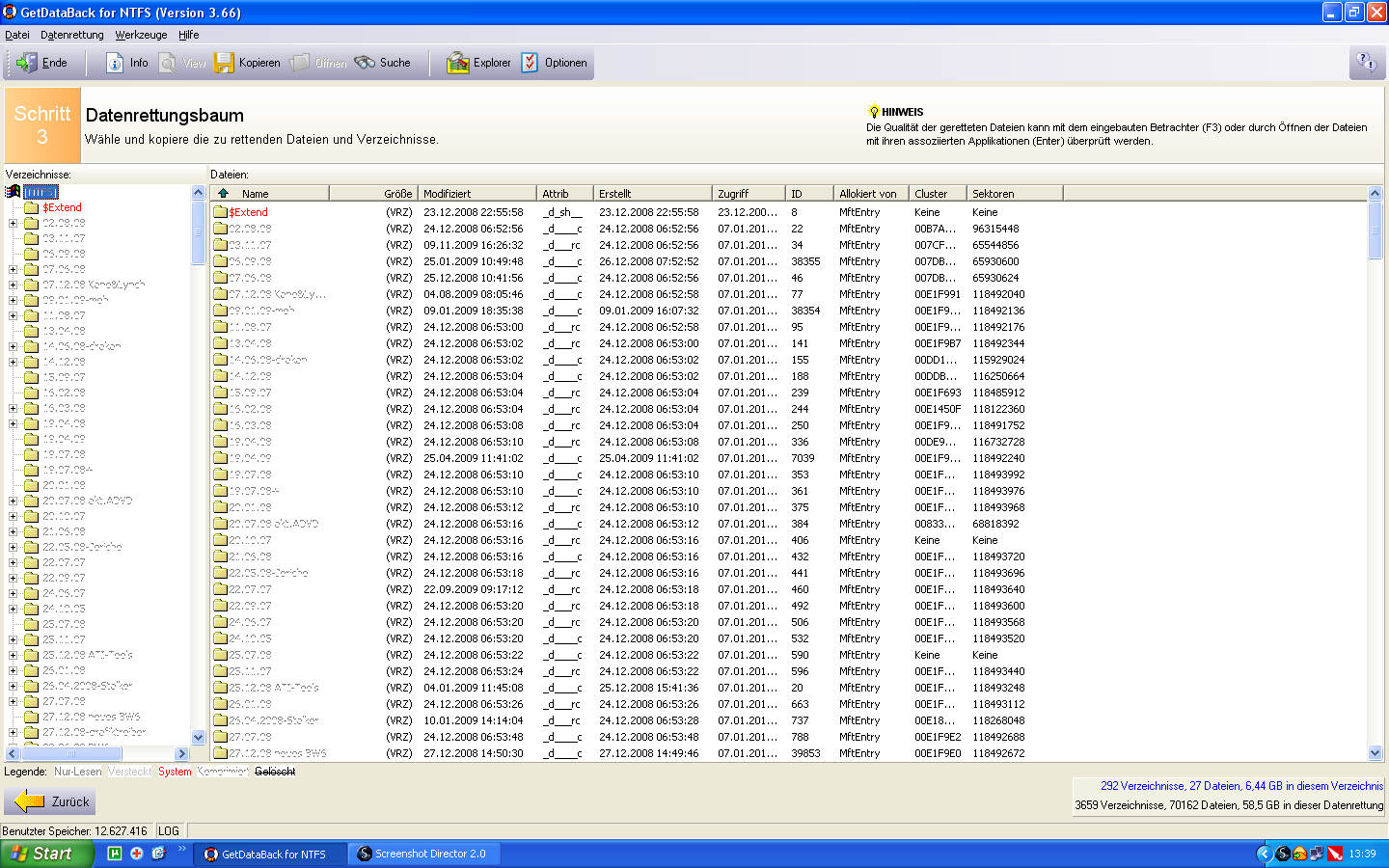Click created date 25.12.2008 15:41:36
The image size is (1389, 868).
(x=649, y=688)
